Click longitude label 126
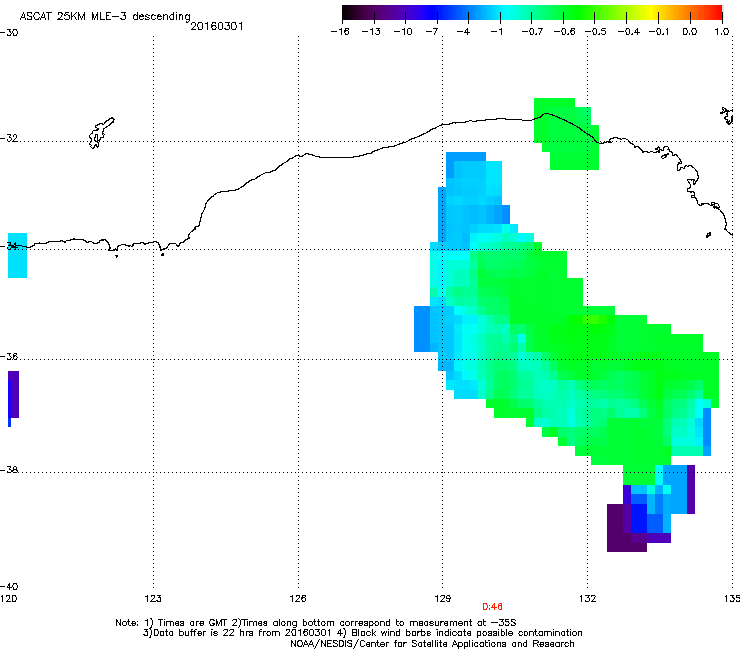 (x=298, y=599)
